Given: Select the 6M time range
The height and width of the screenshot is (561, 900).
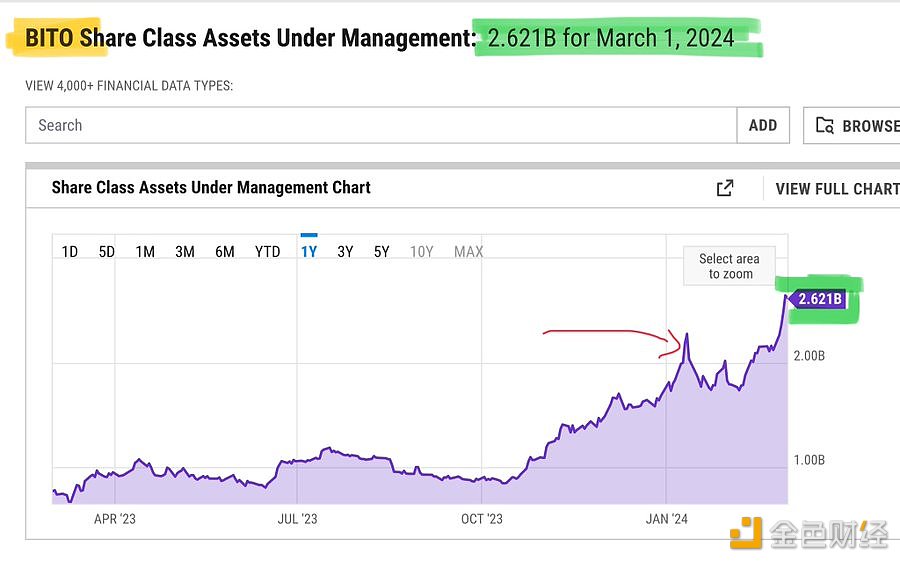Looking at the screenshot, I should click(224, 252).
